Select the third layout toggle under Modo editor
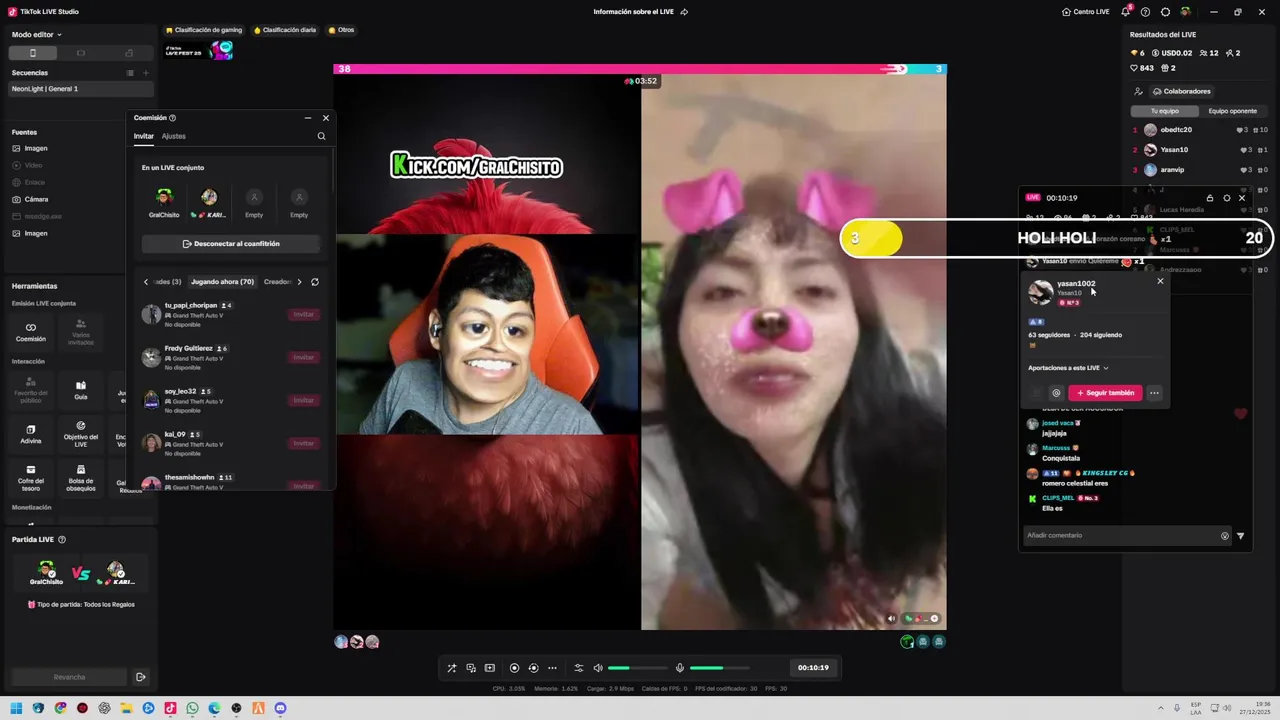This screenshot has width=1280, height=720. point(129,53)
